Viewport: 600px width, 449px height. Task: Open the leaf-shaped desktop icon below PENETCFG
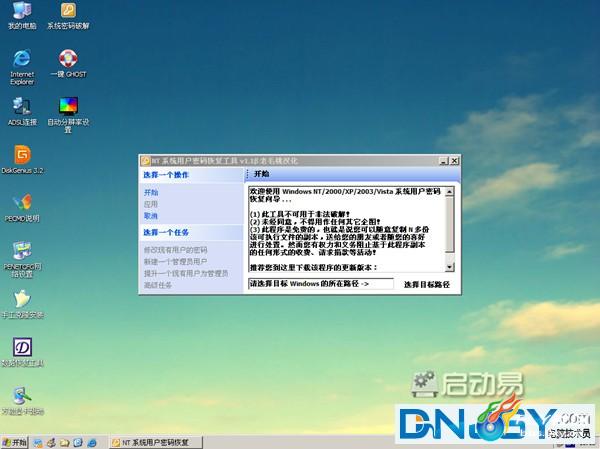[22, 304]
